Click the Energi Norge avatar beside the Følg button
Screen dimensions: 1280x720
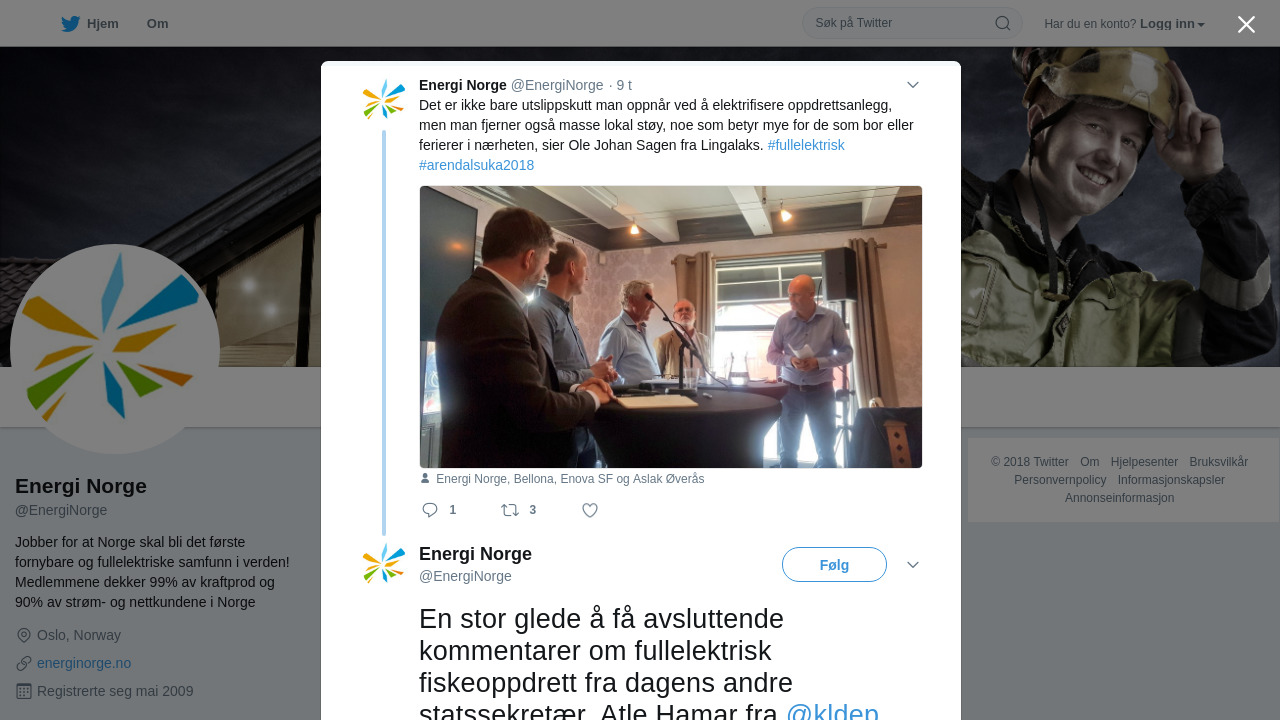pos(384,564)
